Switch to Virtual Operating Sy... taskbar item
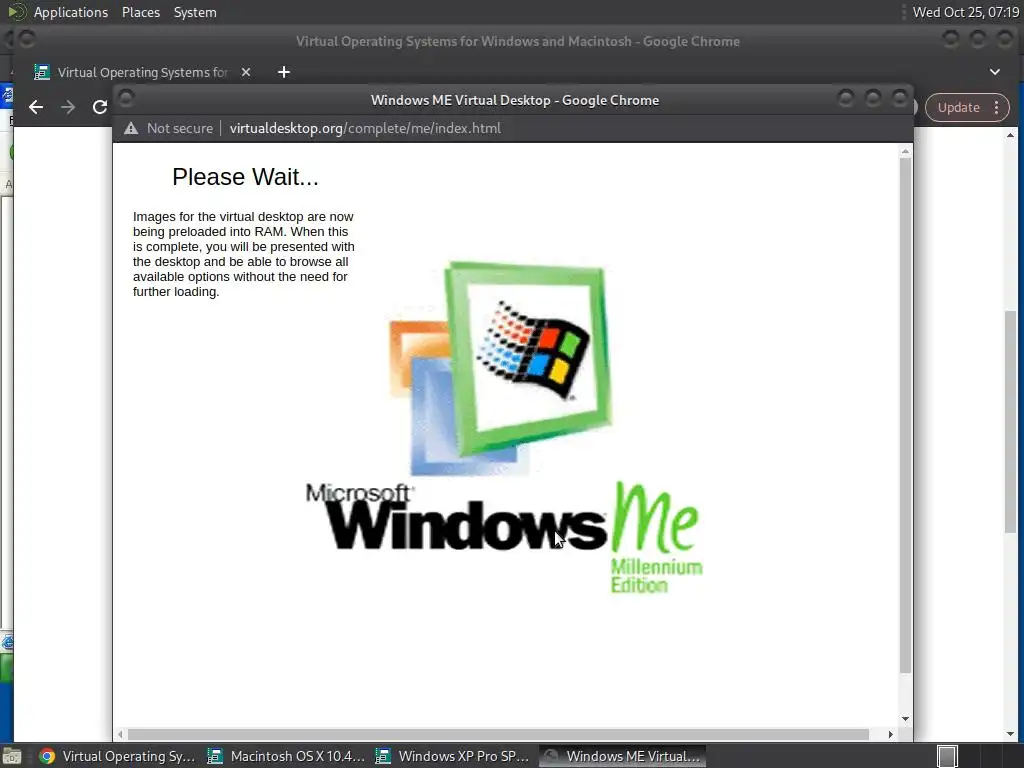The image size is (1024, 768). (118, 756)
